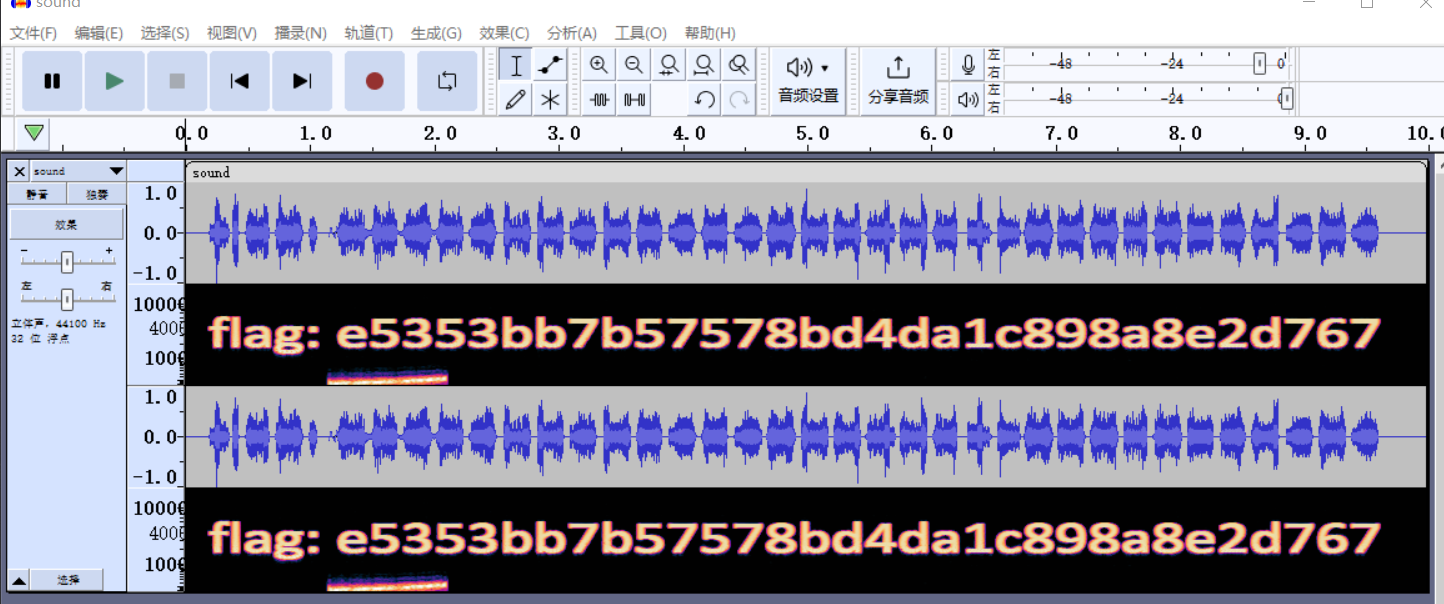Open the 帮助(H) menu
Viewport: 1444px width, 604px height.
pyautogui.click(x=710, y=33)
